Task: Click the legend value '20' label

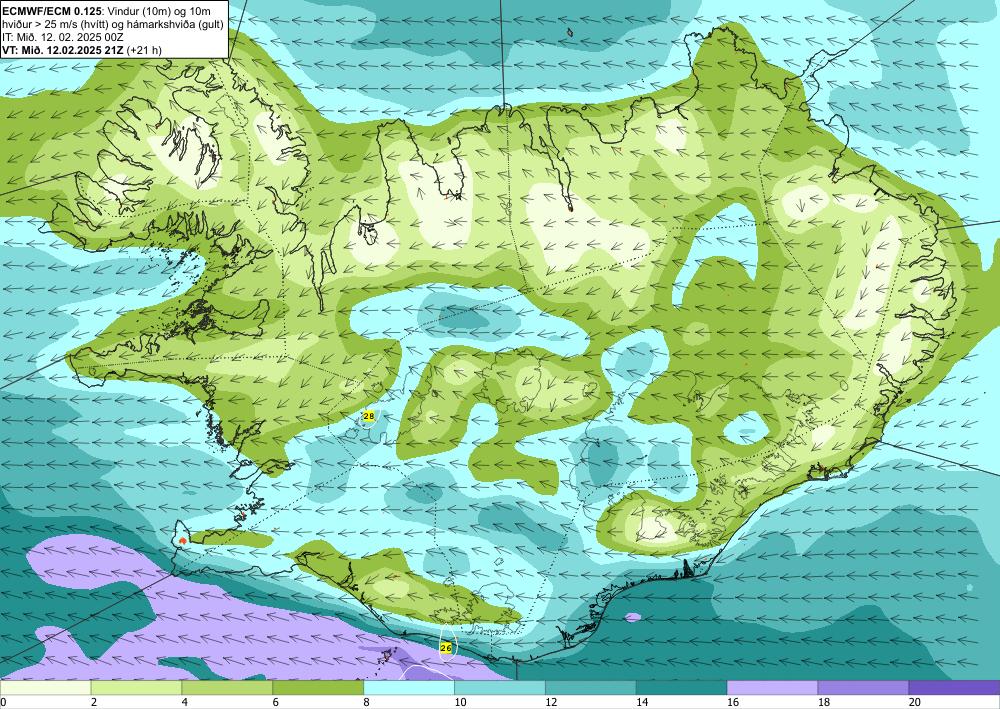Action: point(914,702)
